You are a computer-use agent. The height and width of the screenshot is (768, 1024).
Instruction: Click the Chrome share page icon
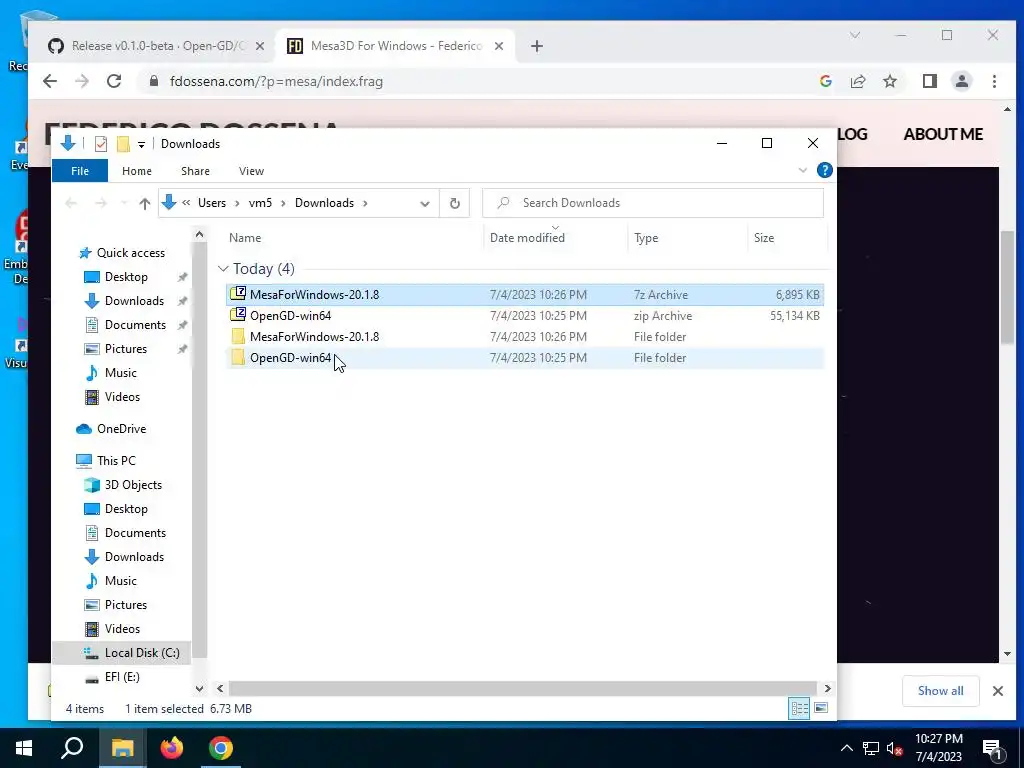tap(857, 81)
